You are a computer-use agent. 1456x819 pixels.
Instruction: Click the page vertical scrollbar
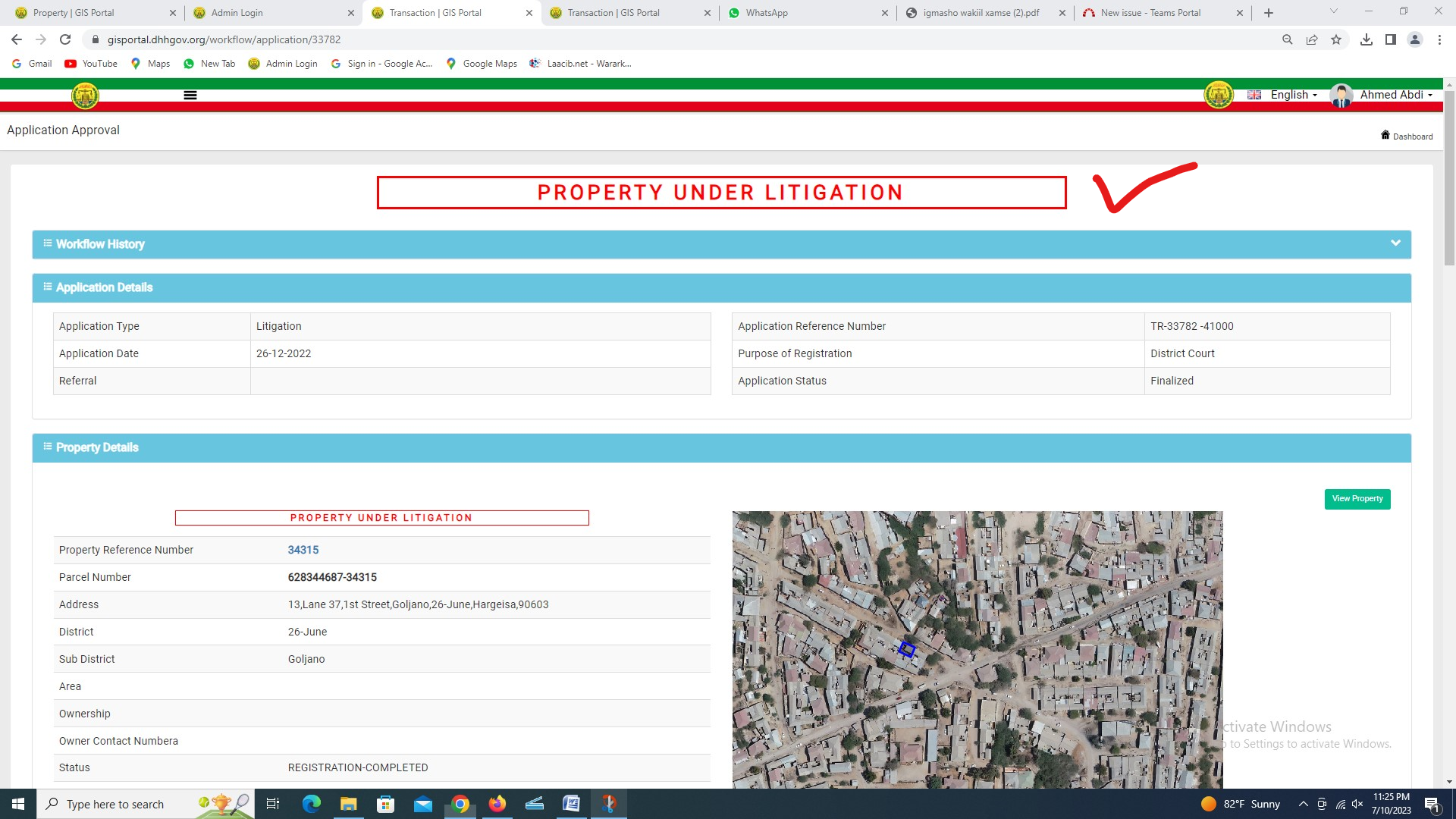click(1449, 178)
